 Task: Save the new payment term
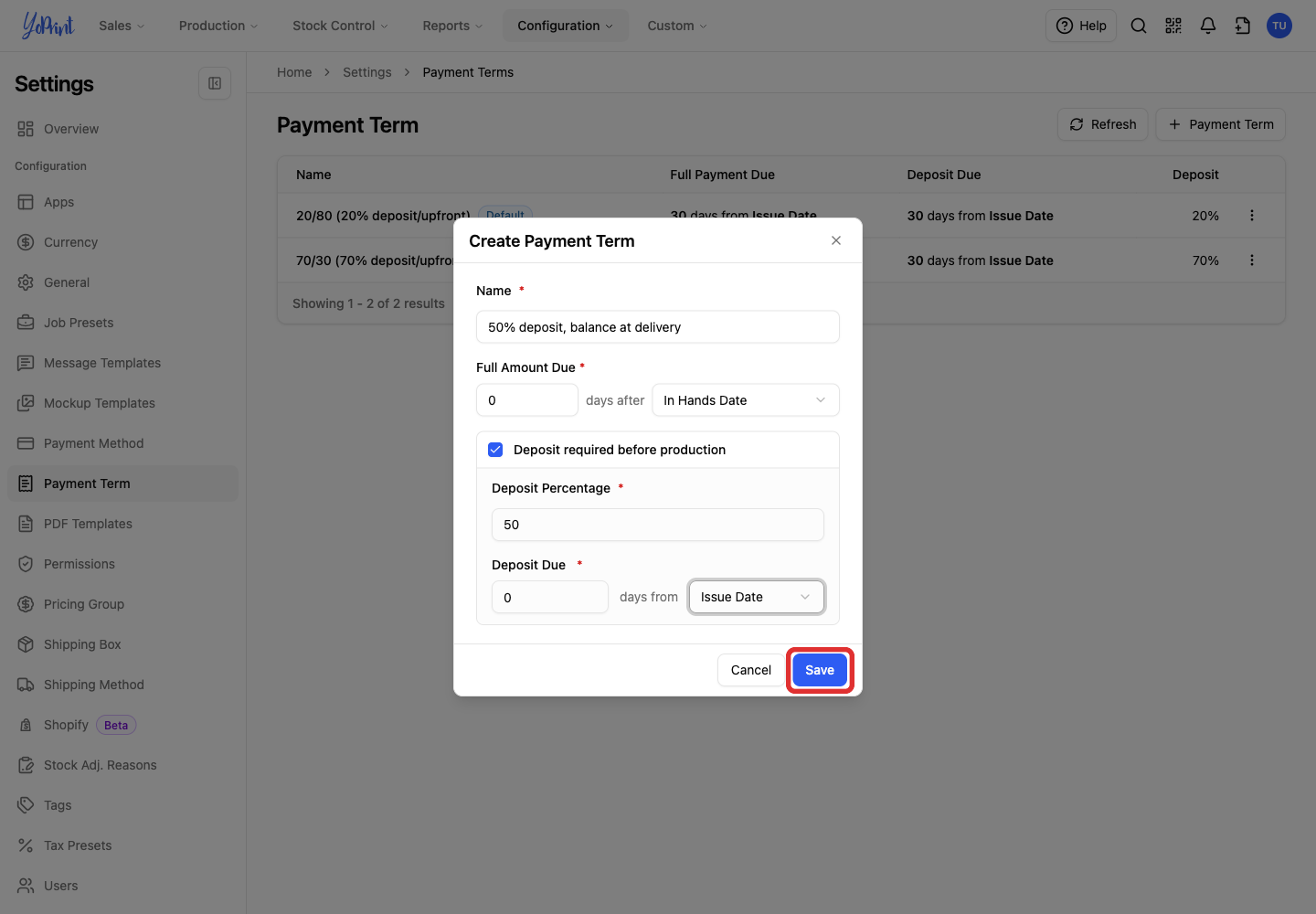tap(820, 670)
